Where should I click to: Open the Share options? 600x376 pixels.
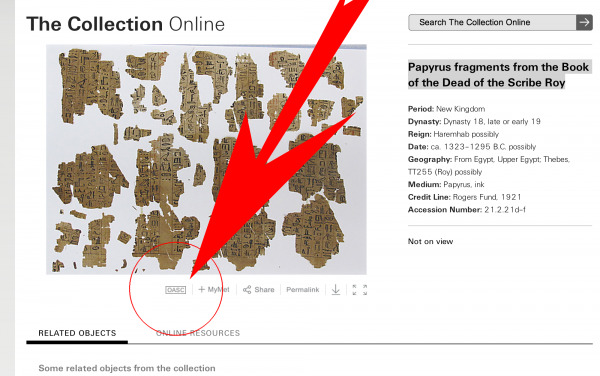(x=259, y=290)
